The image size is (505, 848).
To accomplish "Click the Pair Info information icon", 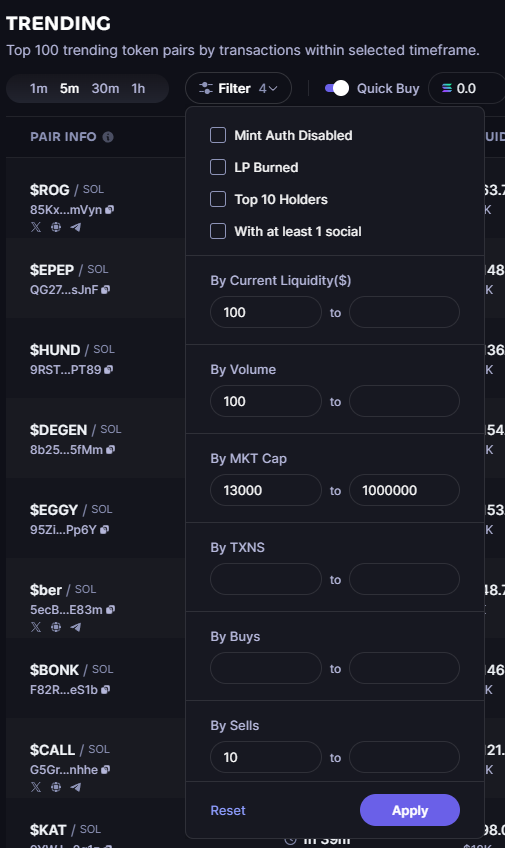I will tap(108, 137).
